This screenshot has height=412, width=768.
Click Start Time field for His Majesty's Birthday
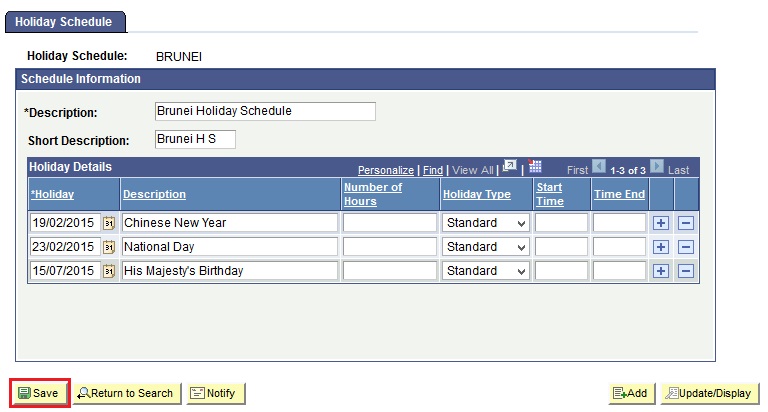(561, 271)
